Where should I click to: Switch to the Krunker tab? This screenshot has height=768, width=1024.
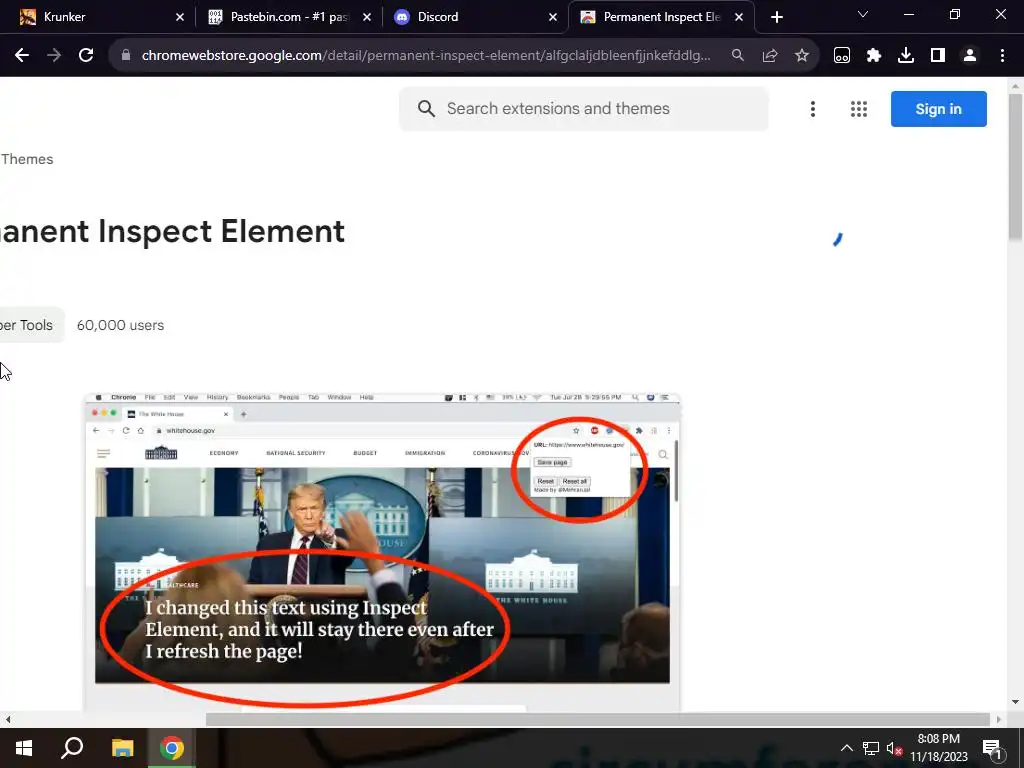click(97, 17)
